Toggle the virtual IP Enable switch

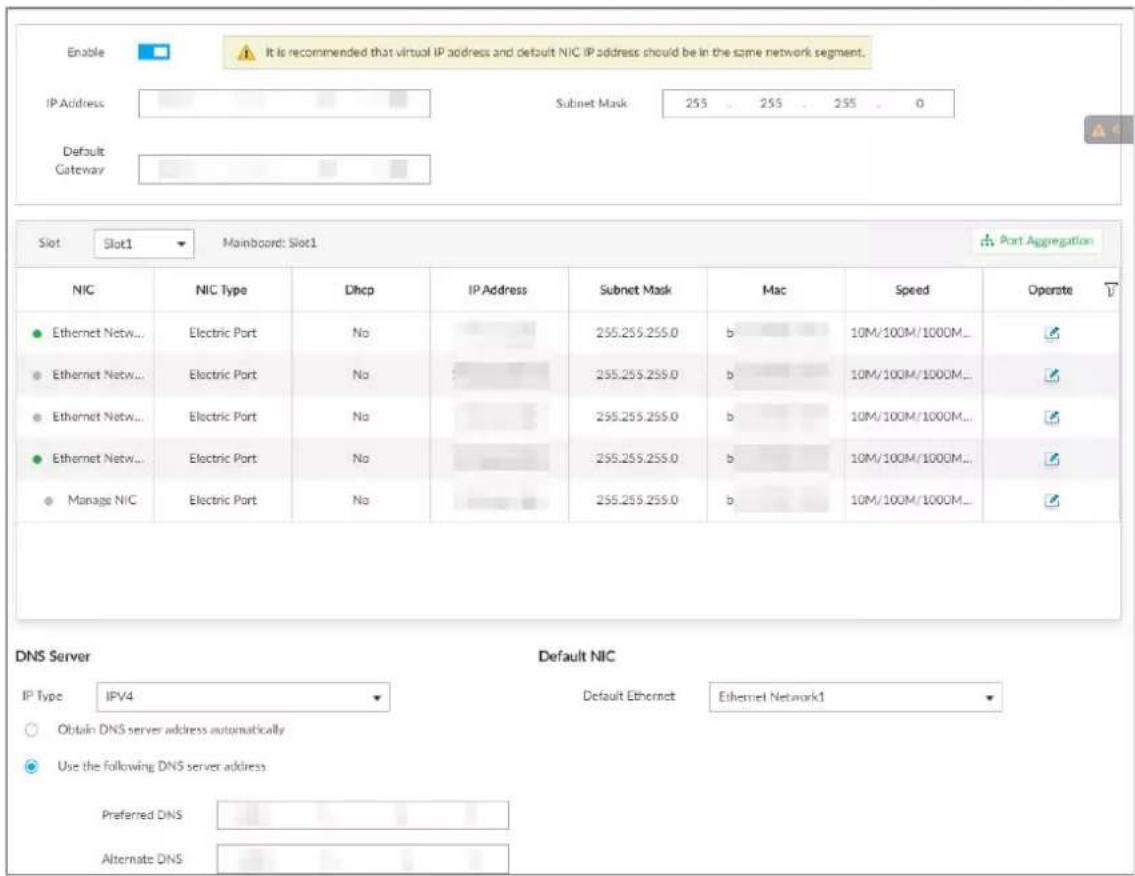[154, 52]
